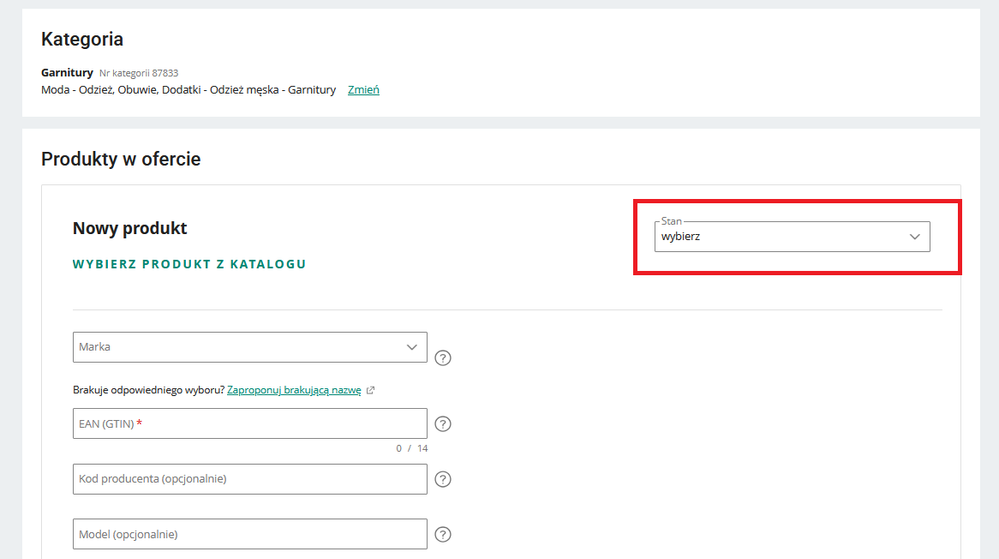Image resolution: width=999 pixels, height=559 pixels.
Task: Click the 0 / 14 character counter
Action: [x=411, y=448]
